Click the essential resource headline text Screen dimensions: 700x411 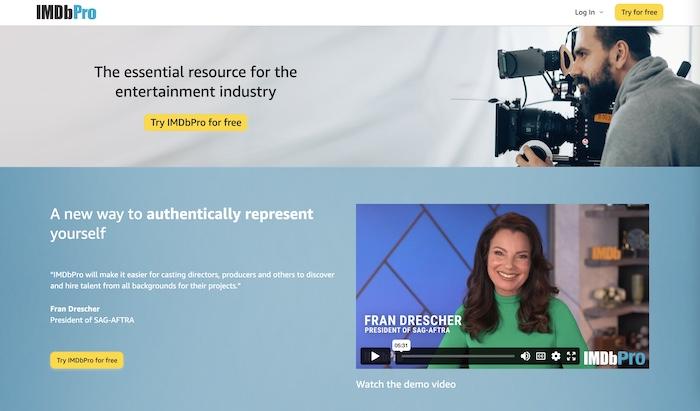(x=196, y=82)
